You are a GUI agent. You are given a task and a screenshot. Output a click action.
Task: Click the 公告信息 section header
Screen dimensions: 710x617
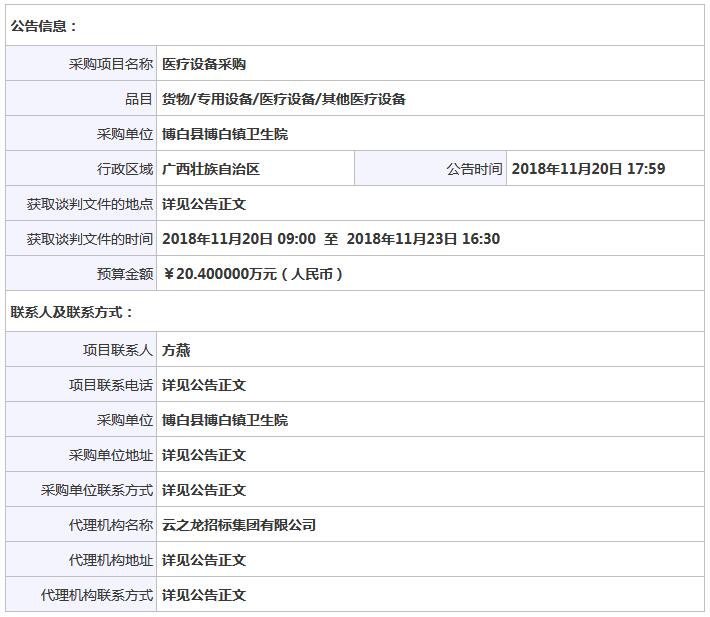pyautogui.click(x=44, y=26)
